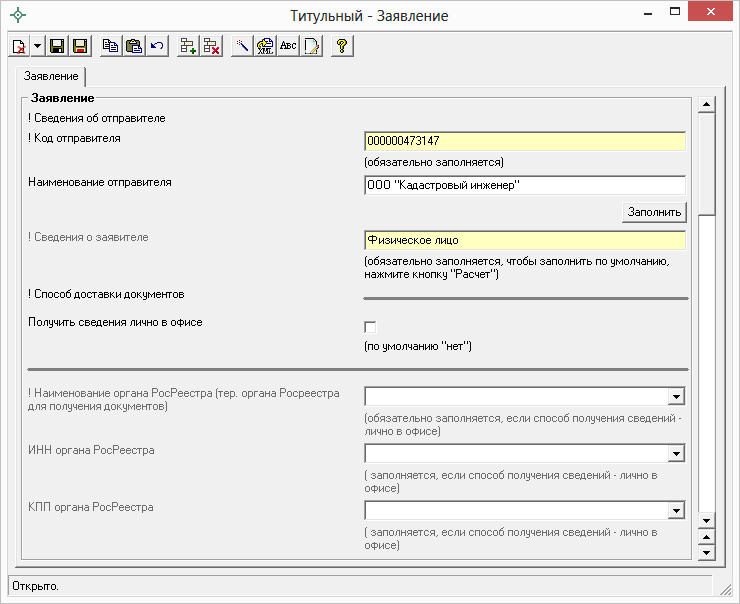The image size is (740, 604).
Task: Click the window resize grip in the status bar corner
Action: click(725, 589)
